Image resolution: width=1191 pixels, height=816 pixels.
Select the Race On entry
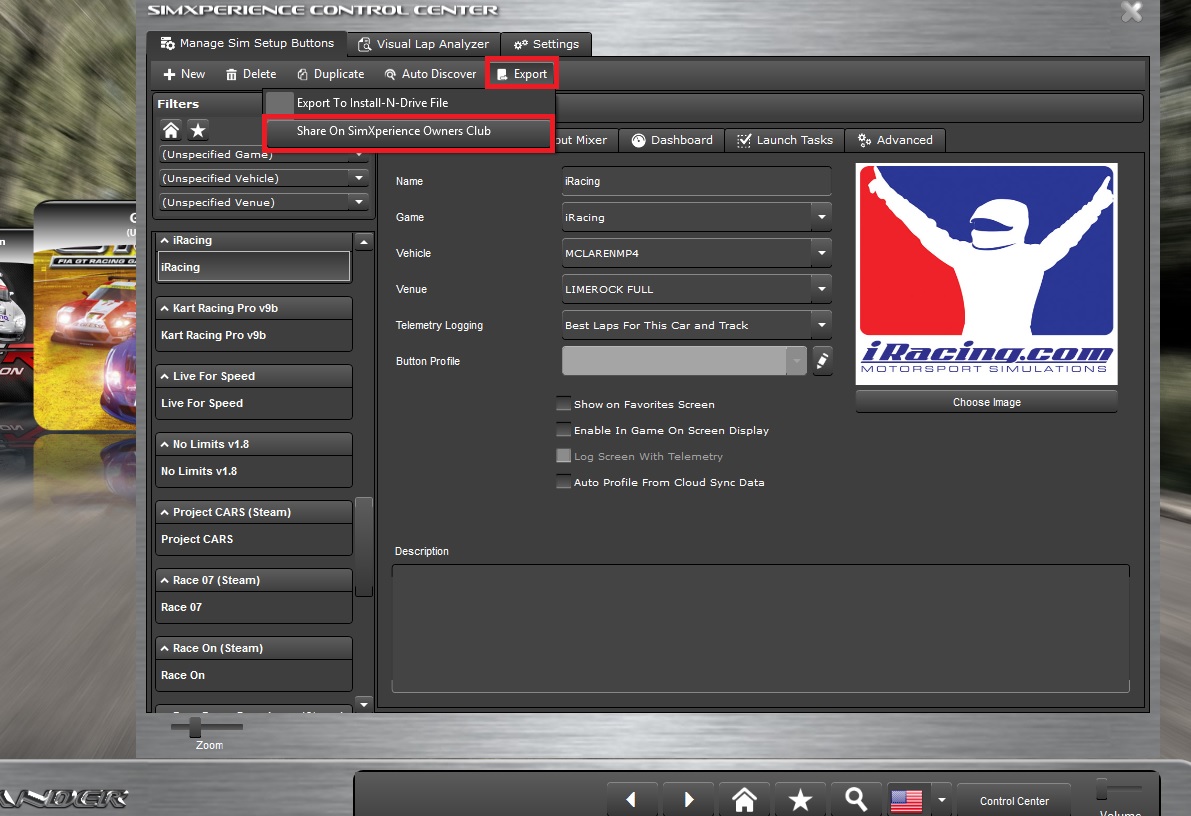tap(254, 675)
